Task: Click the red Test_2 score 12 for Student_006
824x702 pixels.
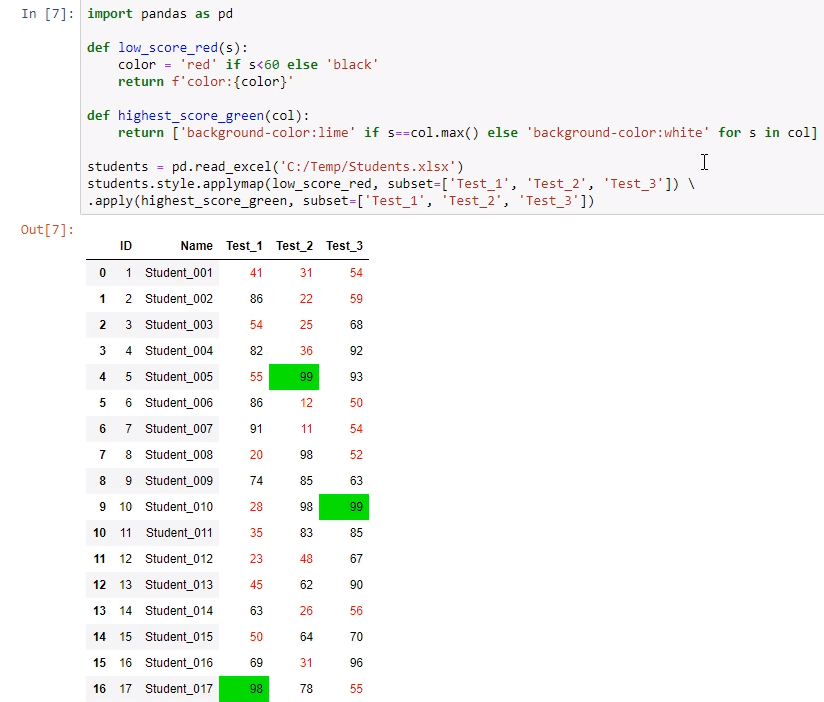Action: [x=306, y=403]
